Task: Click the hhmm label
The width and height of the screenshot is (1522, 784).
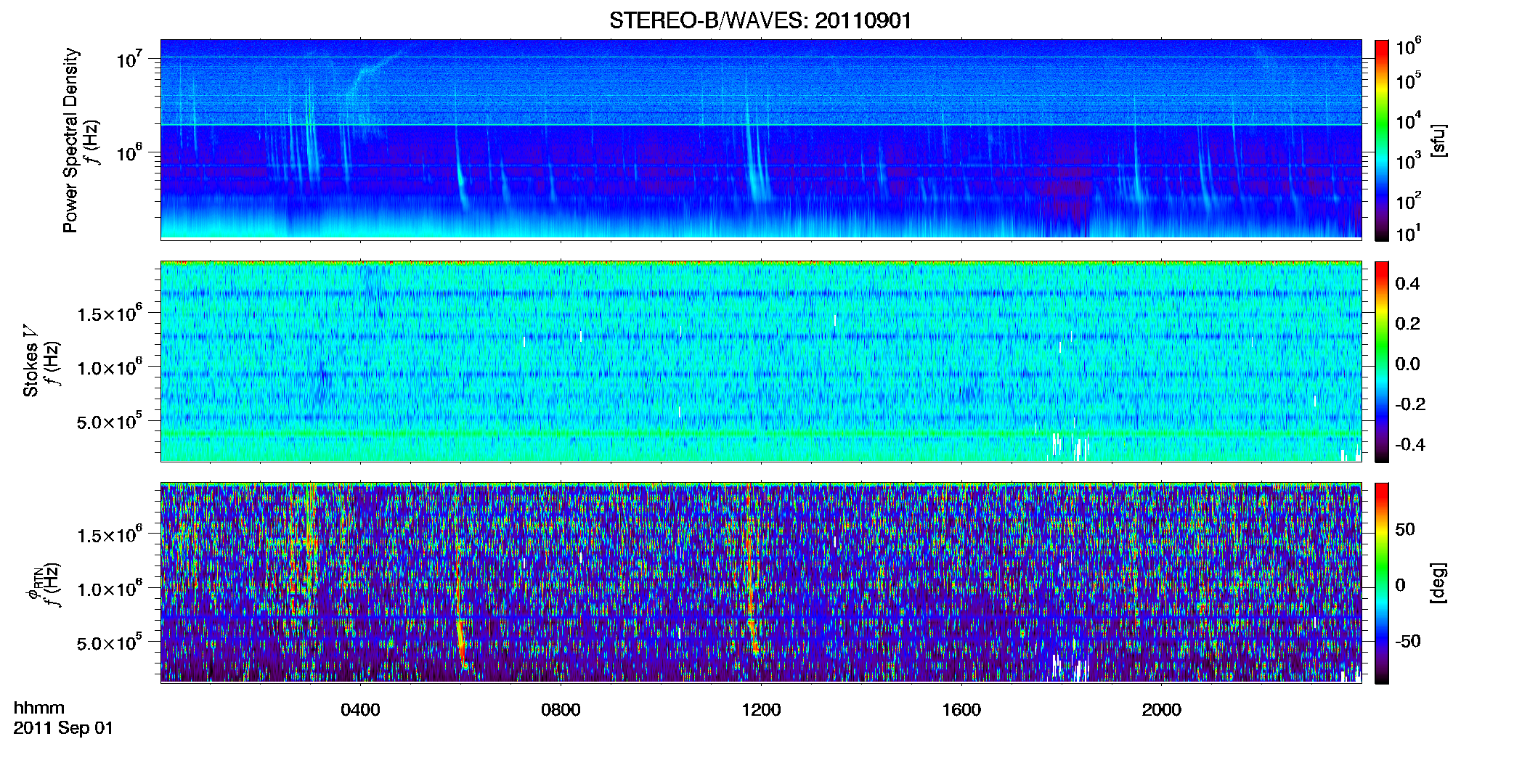Action: tap(39, 708)
